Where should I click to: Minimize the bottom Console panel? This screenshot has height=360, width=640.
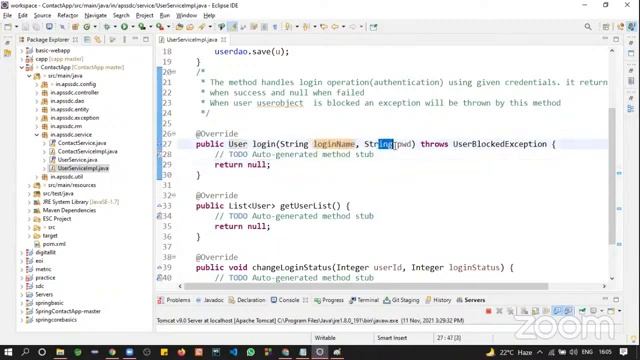pos(605,299)
